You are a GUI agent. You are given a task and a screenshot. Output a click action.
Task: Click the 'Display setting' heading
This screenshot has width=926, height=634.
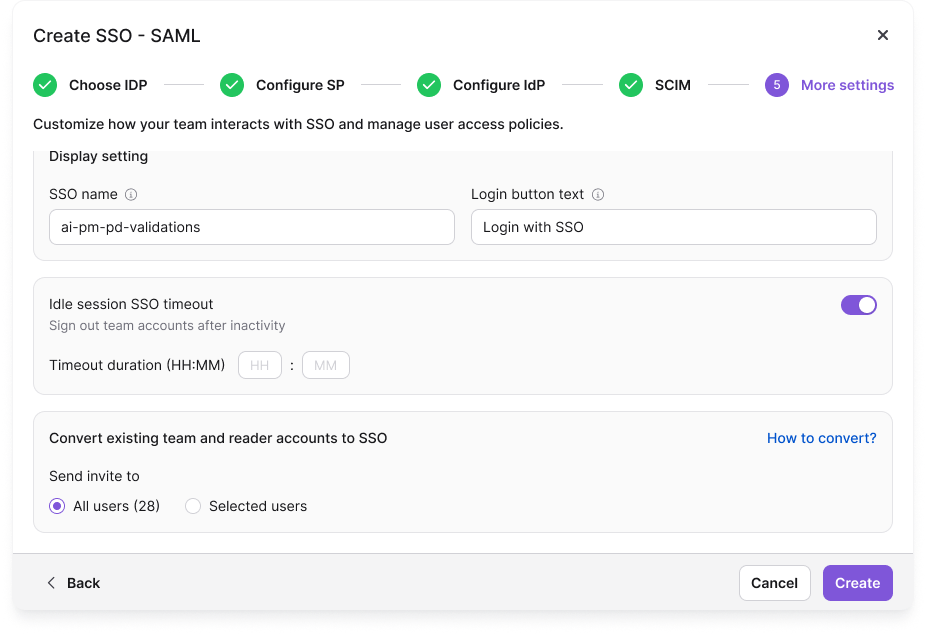[x=99, y=156]
